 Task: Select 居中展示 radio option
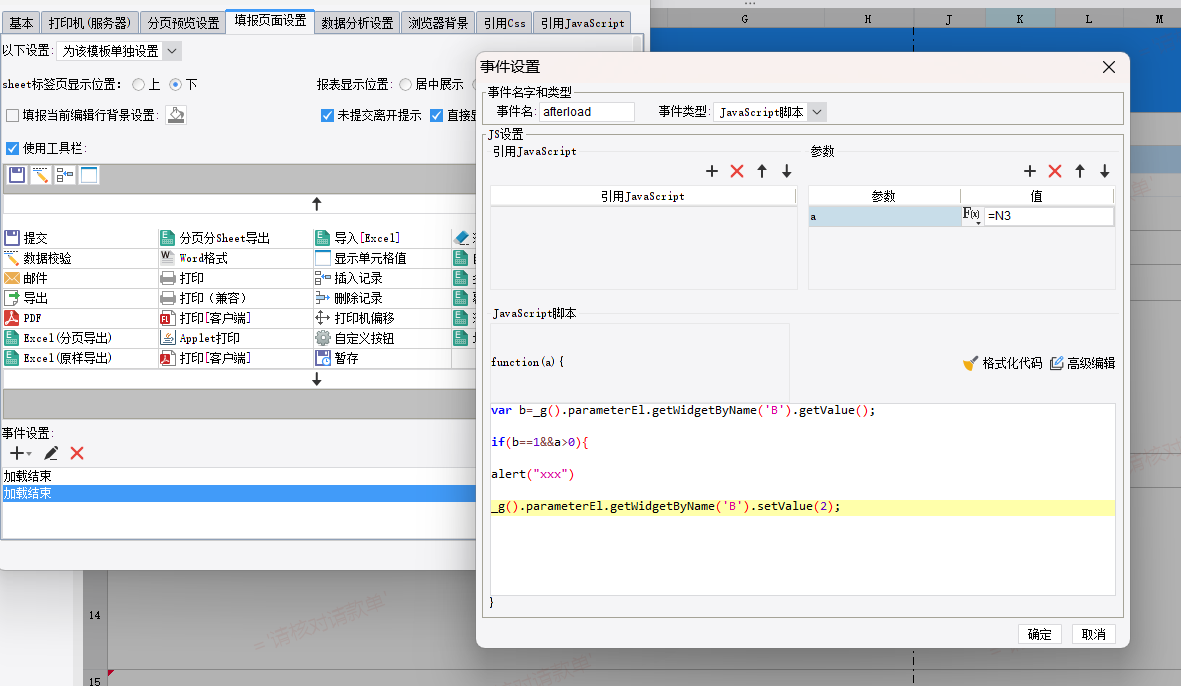pyautogui.click(x=405, y=84)
